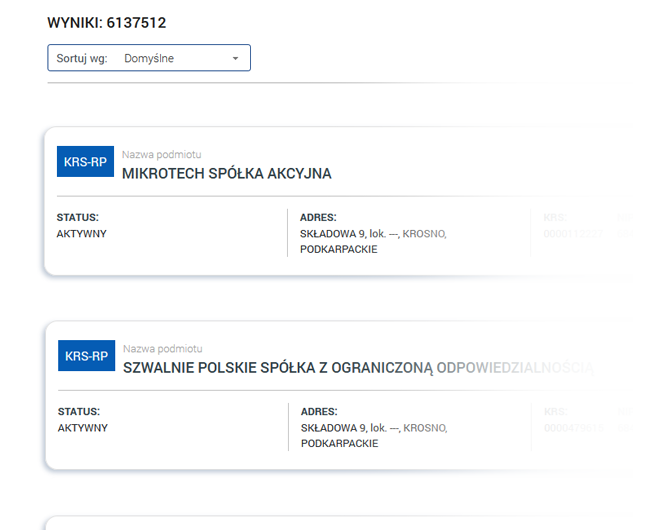Click the ADRES label in SZWALNIE card
Viewport: 664px width, 530px height.
click(x=319, y=411)
